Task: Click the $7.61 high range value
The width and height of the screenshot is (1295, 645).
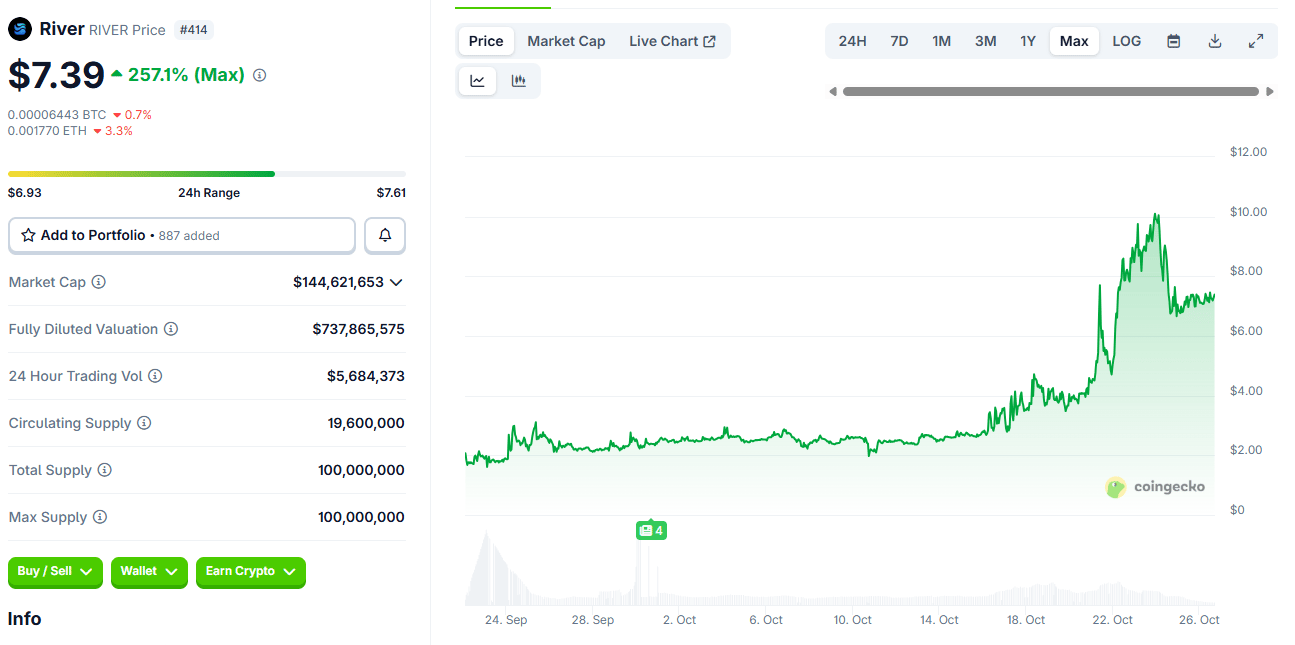Action: pos(391,193)
